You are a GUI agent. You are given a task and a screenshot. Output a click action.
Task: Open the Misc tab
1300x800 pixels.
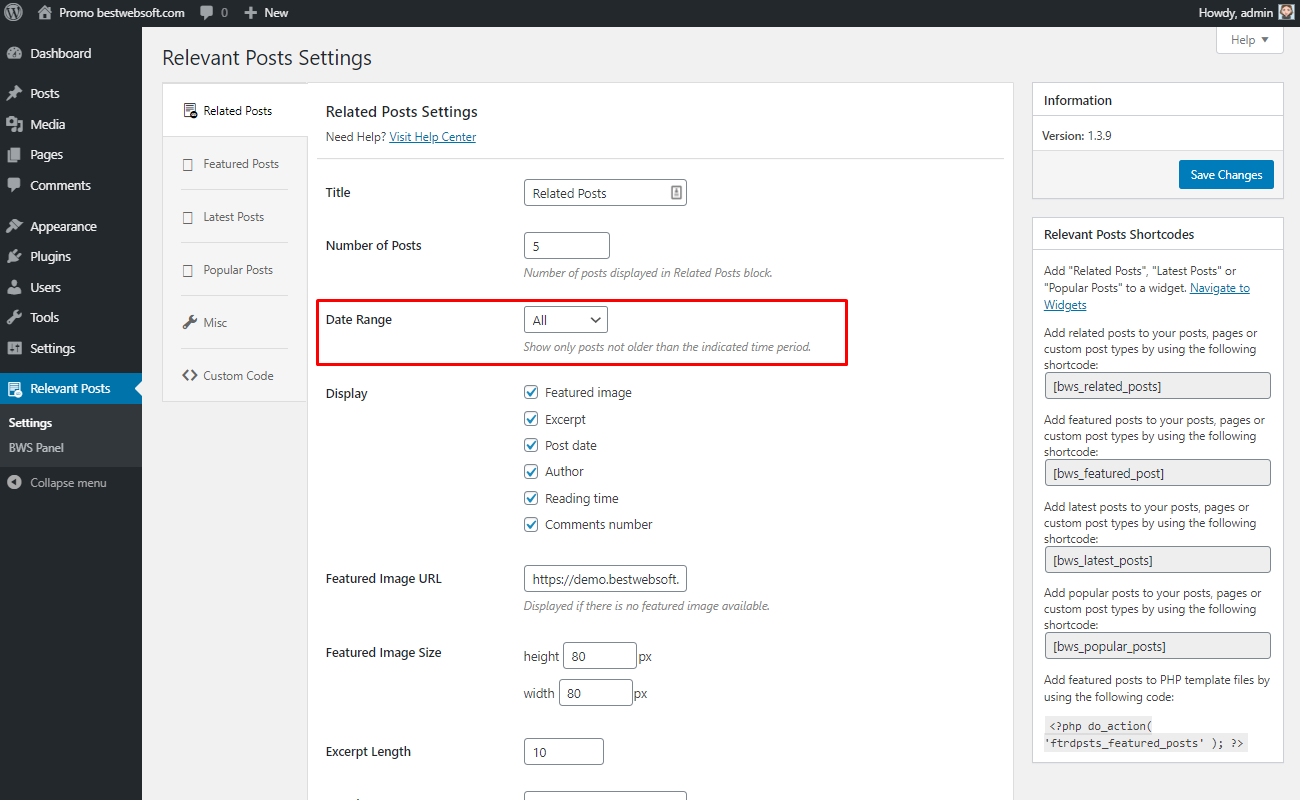pos(235,323)
